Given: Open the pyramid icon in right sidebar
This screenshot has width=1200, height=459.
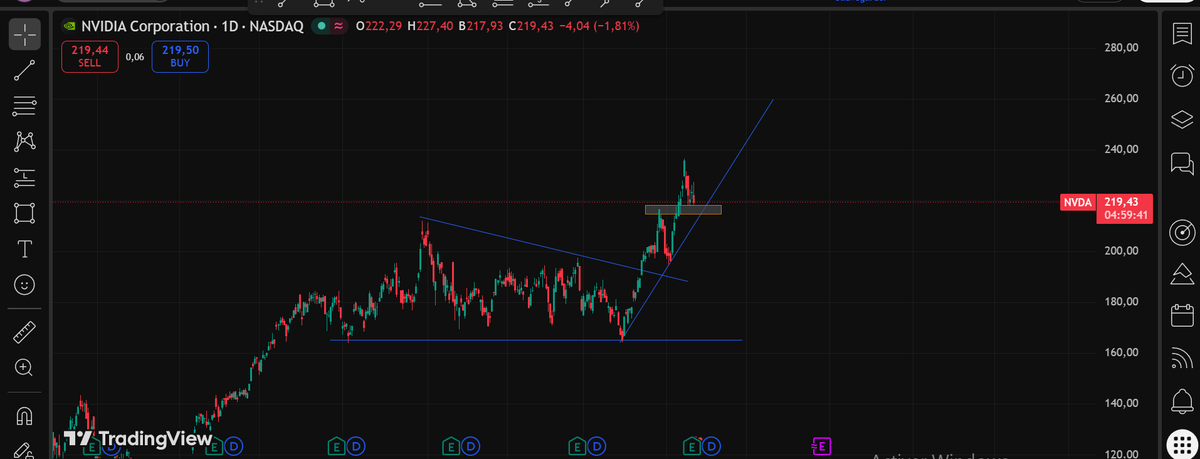Looking at the screenshot, I should tap(1181, 274).
